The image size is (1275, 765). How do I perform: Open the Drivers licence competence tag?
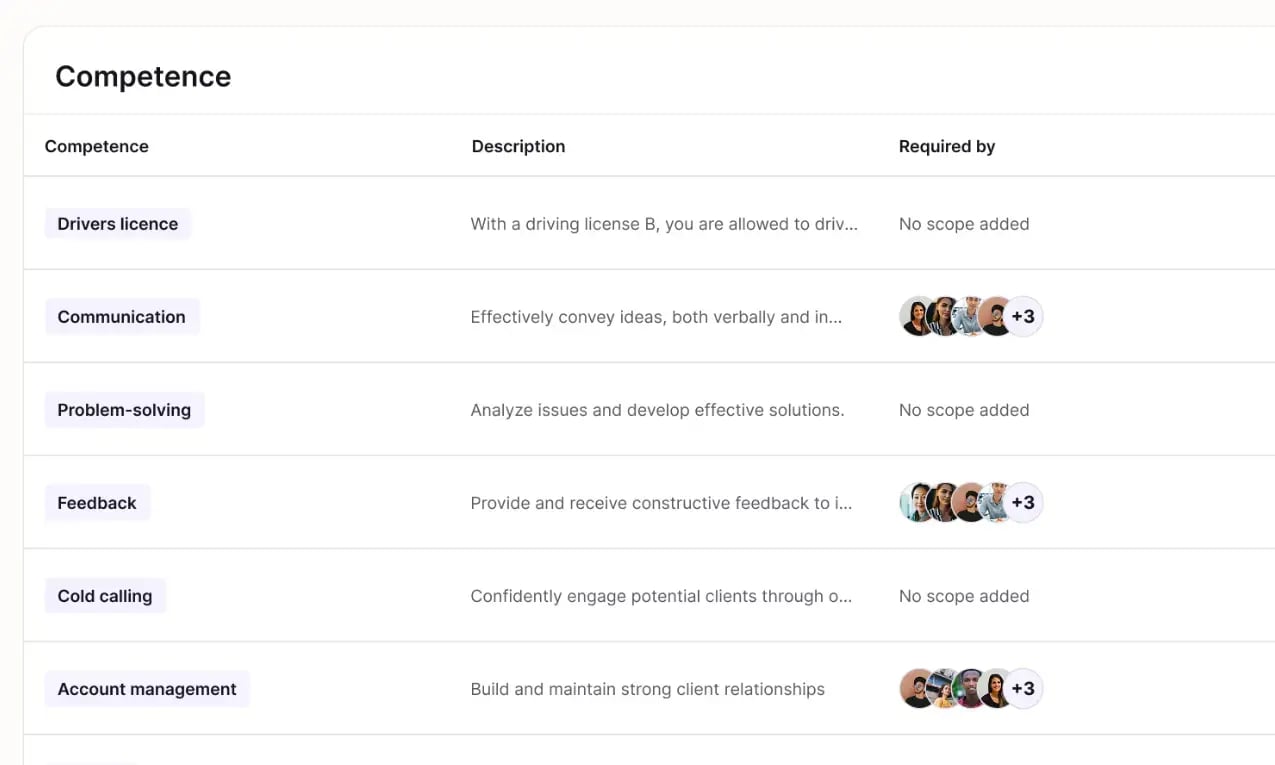118,224
